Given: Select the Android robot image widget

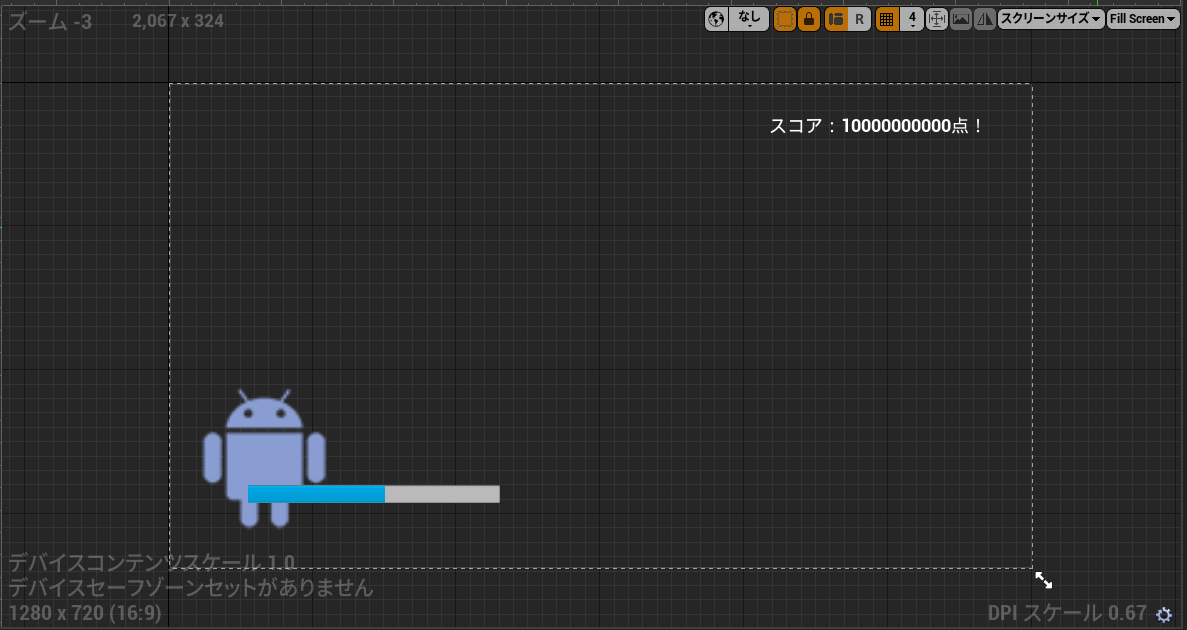Looking at the screenshot, I should pos(264,458).
